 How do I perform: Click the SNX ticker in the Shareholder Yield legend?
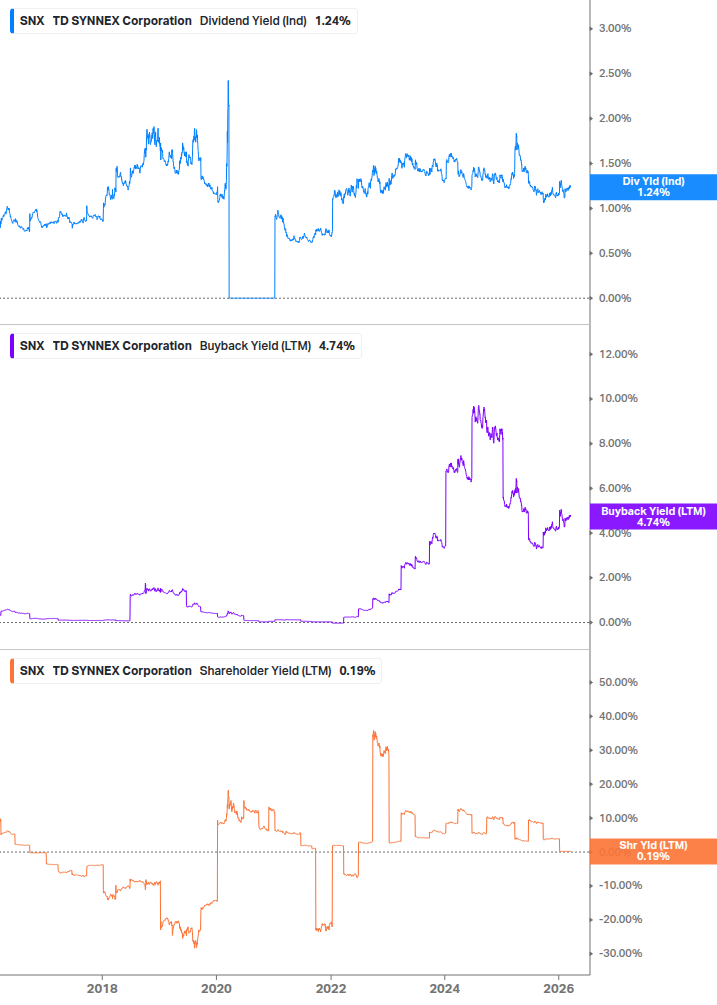click(32, 671)
